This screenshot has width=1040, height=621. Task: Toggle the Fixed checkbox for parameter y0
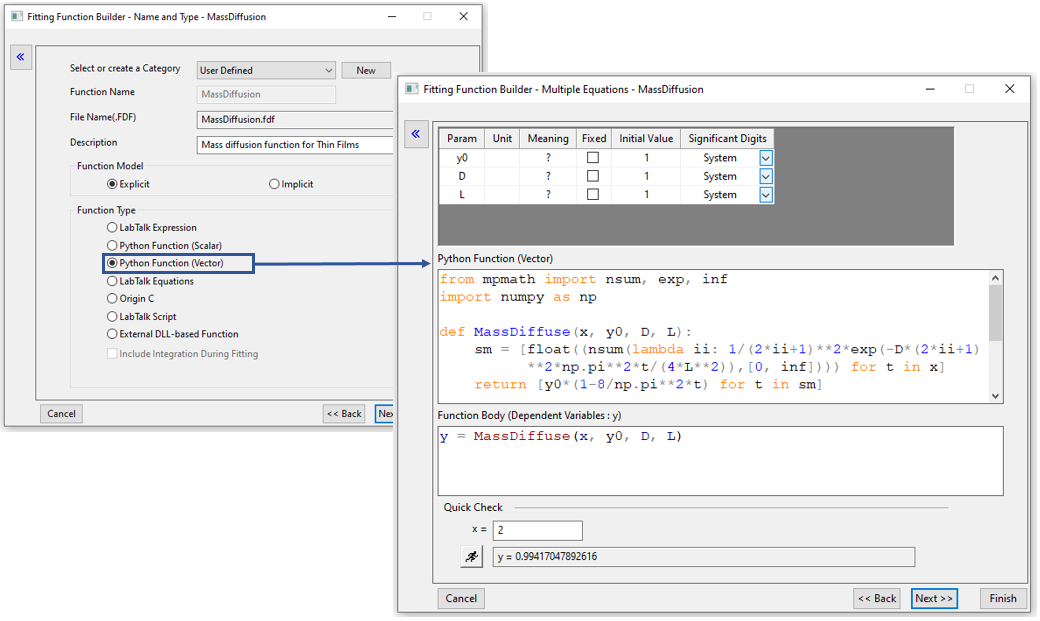pos(593,158)
